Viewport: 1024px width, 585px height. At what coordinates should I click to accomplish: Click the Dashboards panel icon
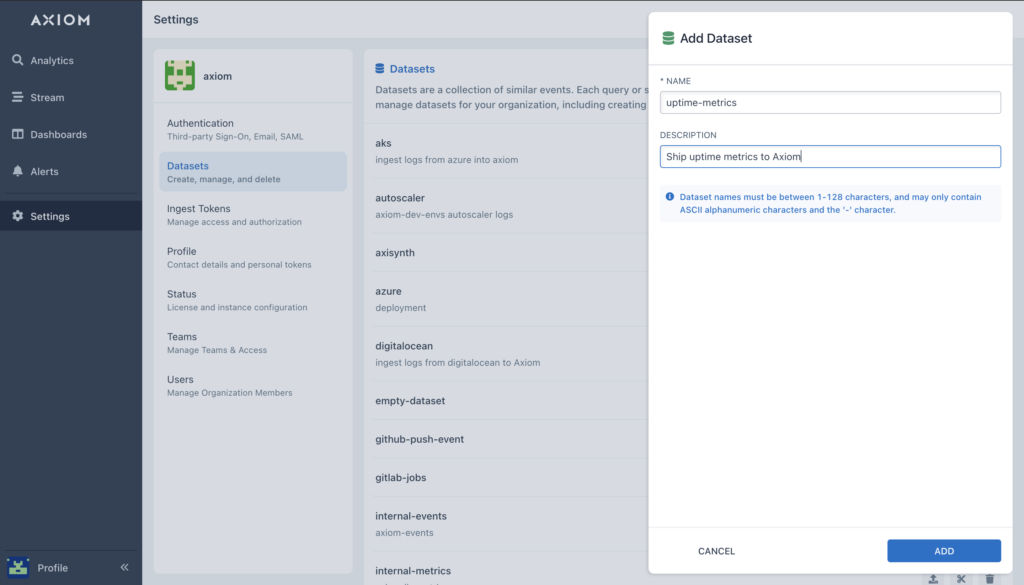point(18,134)
